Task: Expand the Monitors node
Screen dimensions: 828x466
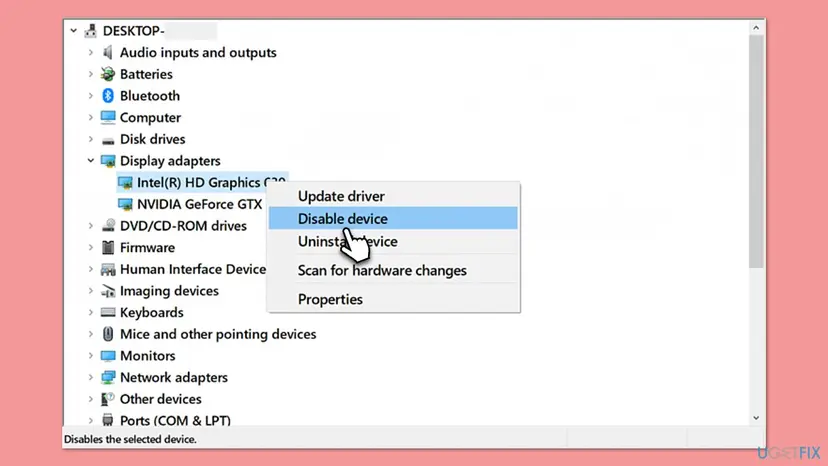Action: pyautogui.click(x=91, y=356)
